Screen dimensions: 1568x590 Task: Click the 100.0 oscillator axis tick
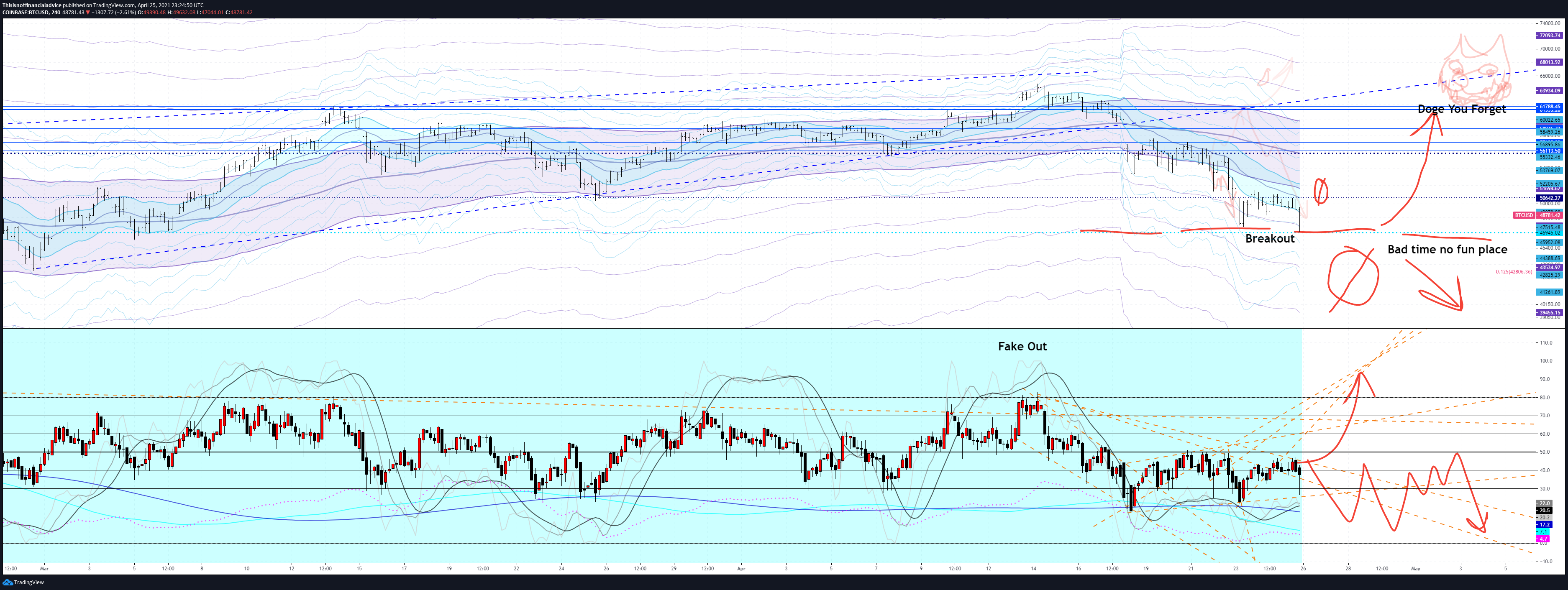coord(1546,361)
